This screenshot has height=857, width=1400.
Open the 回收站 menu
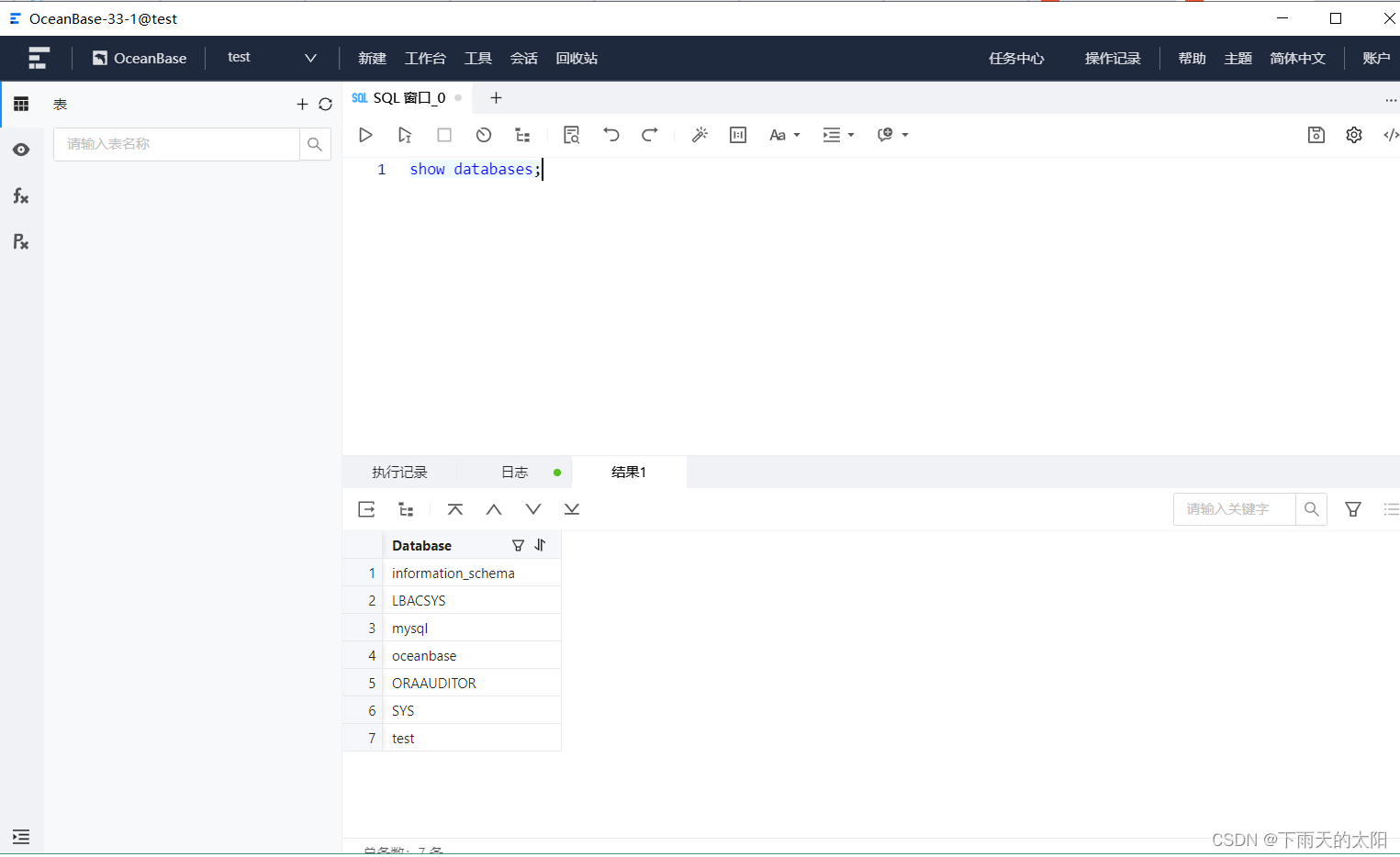[577, 58]
